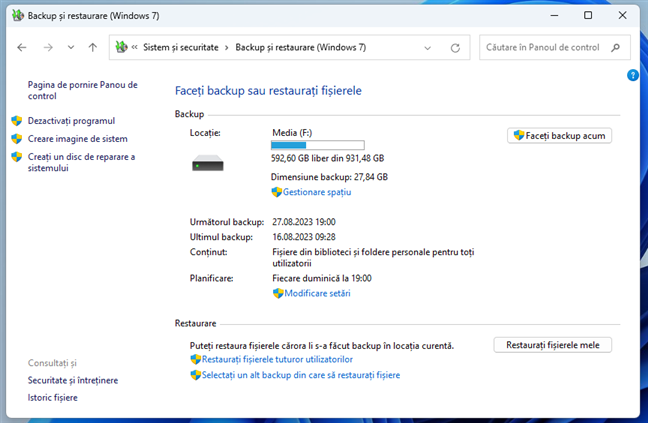Open Creare imagine de sistem
The image size is (648, 423).
78,139
